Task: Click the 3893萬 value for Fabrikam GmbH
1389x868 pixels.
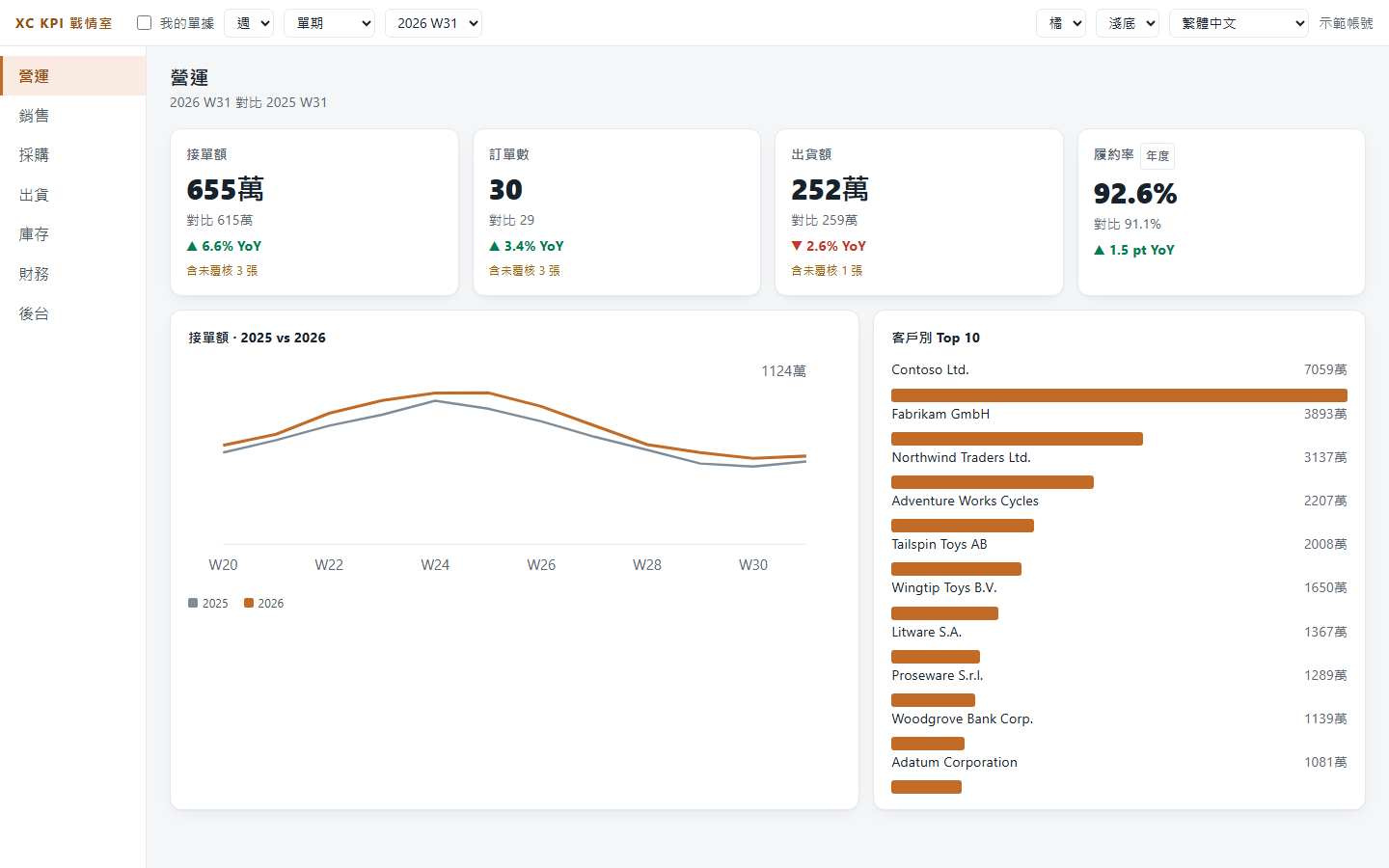Action: click(x=1325, y=414)
